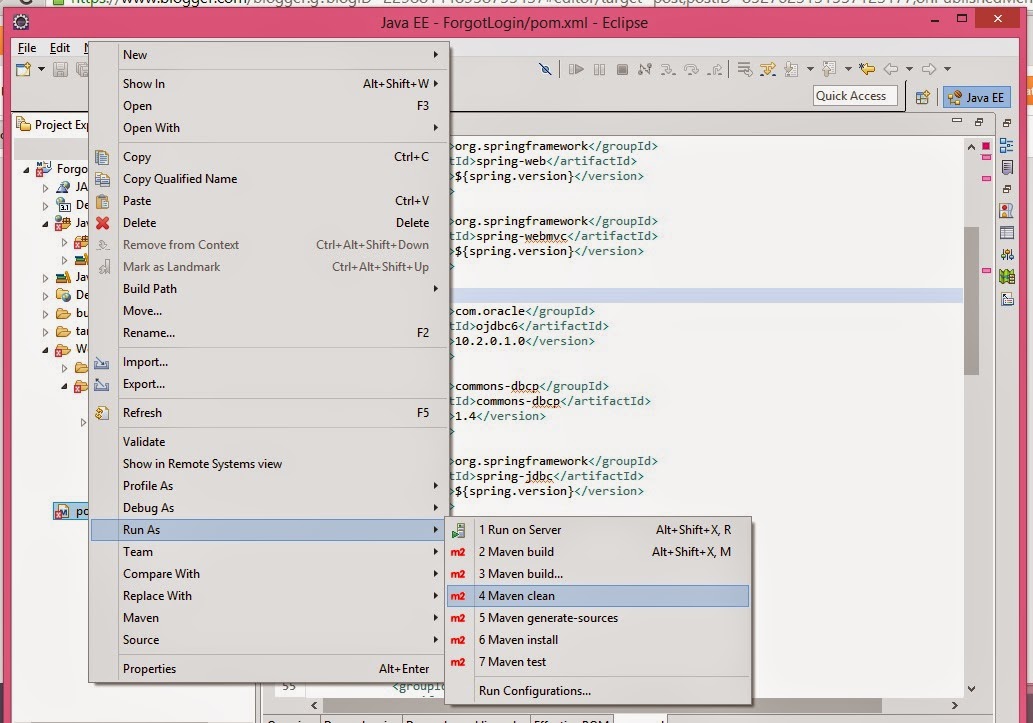
Task: Toggle Skip All Breakpoints on the toolbar
Action: pos(546,69)
